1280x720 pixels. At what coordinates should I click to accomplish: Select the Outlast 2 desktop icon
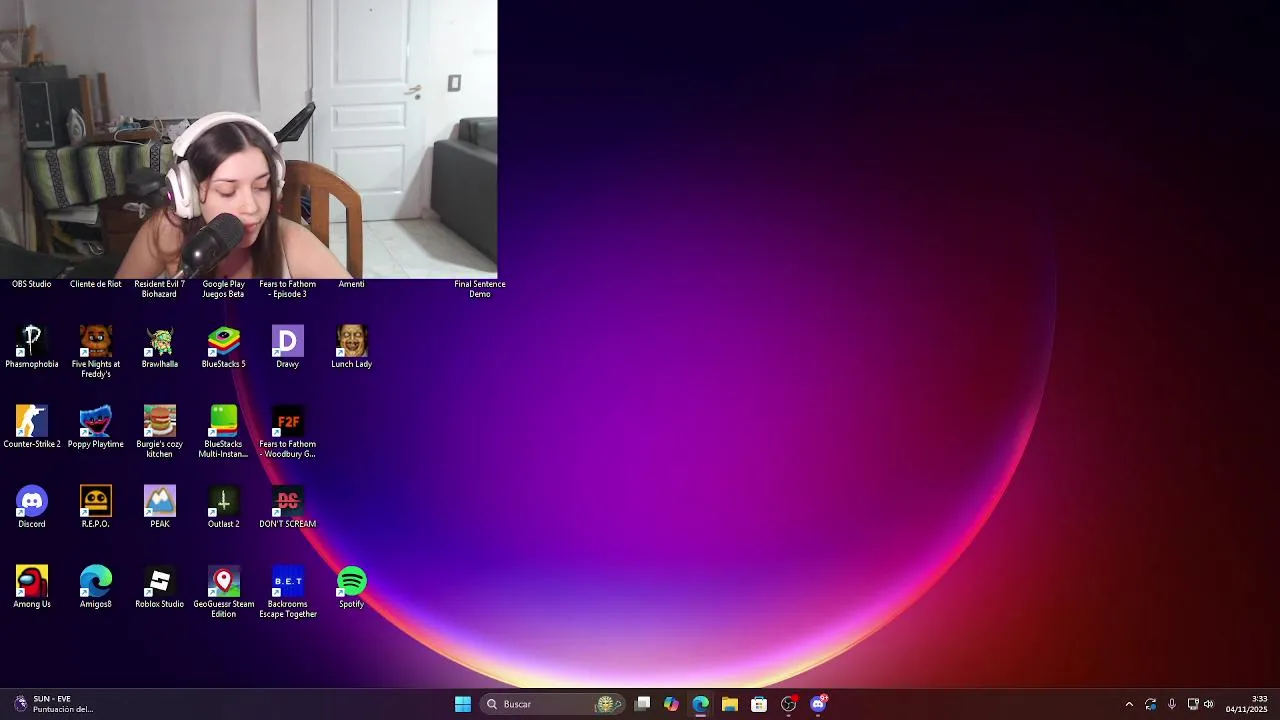(x=224, y=507)
